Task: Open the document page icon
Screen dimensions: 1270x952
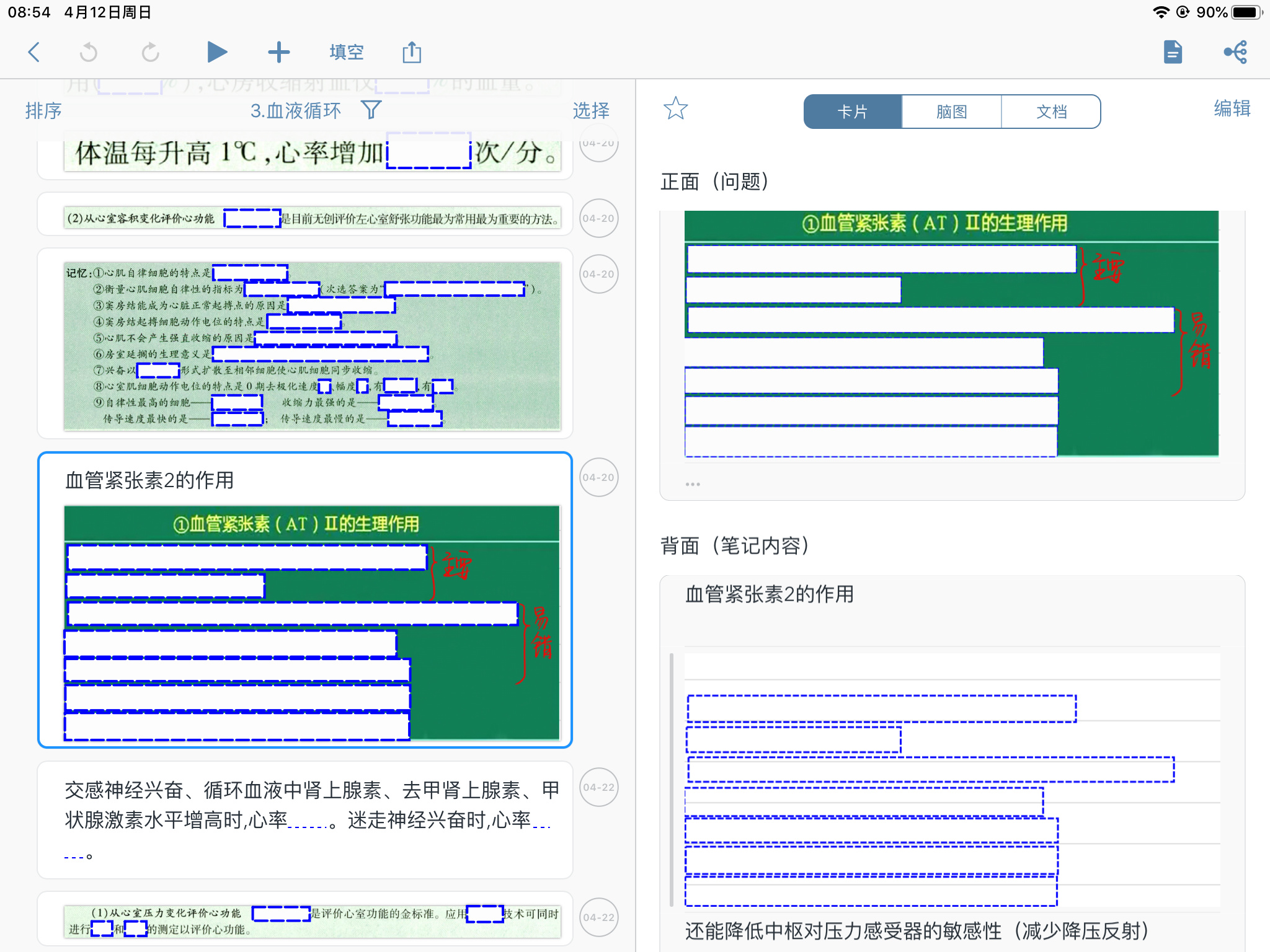Action: coord(1173,52)
